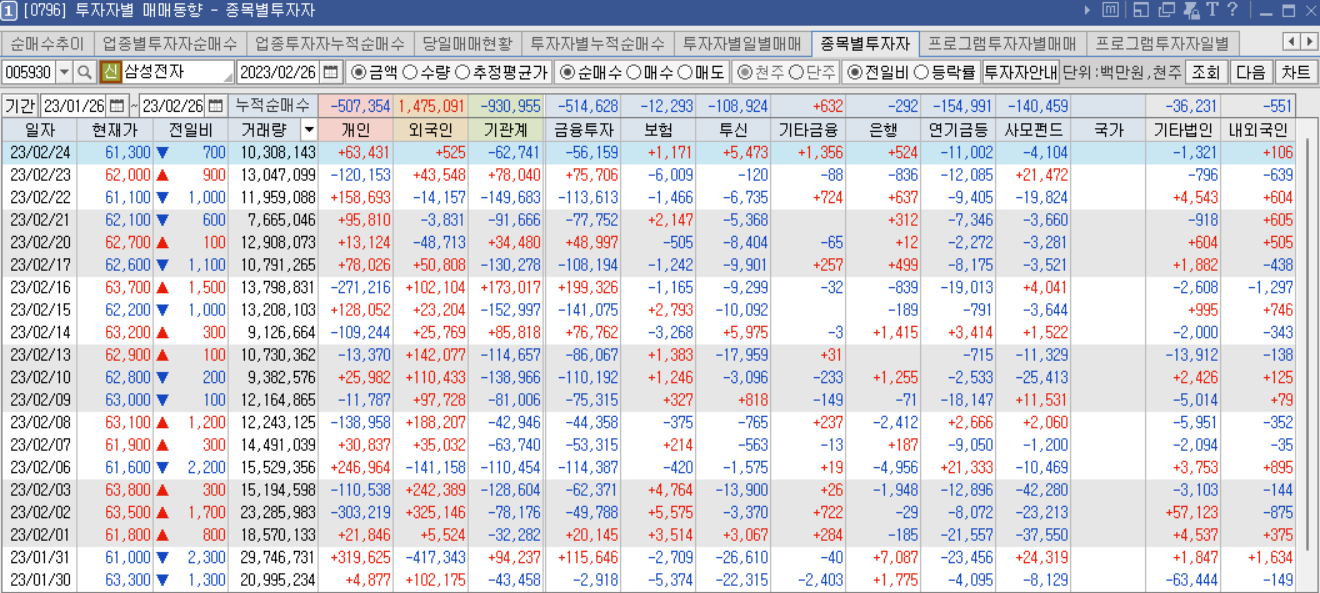This screenshot has height=593, width=1320.
Task: Switch to 투자자별일별매매 tab
Action: pyautogui.click(x=743, y=44)
